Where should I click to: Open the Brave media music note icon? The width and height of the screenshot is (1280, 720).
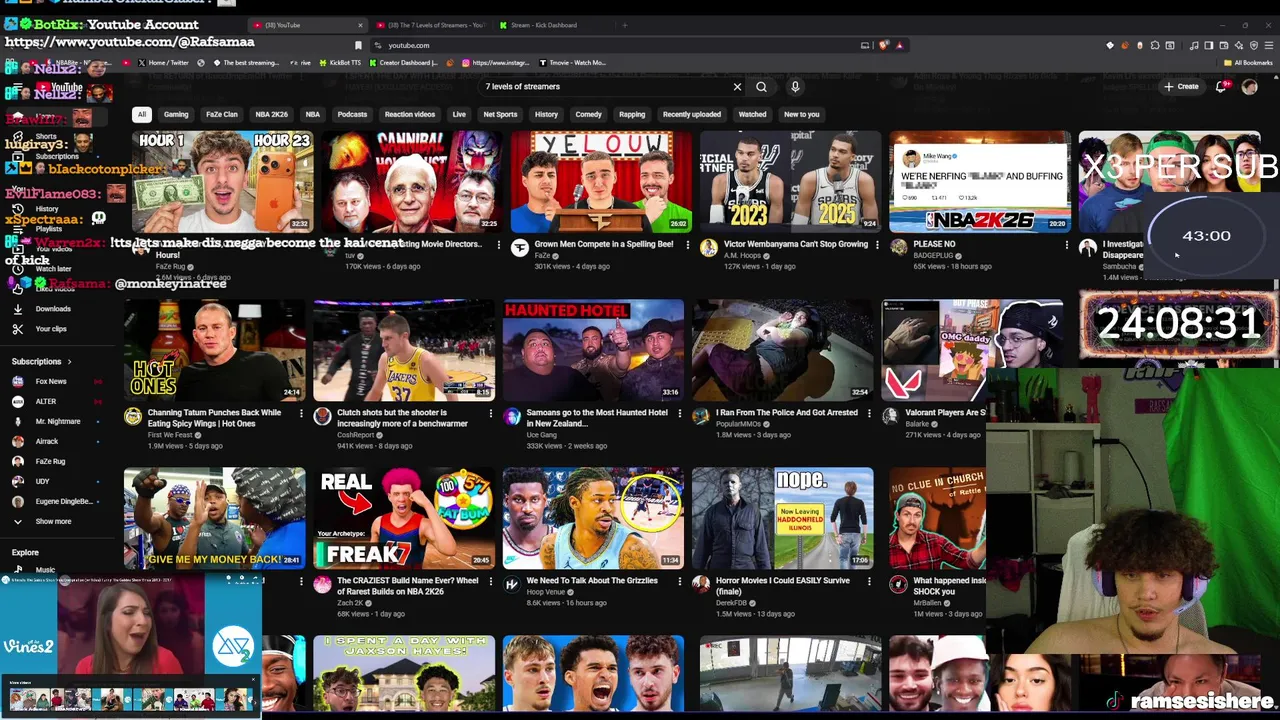coord(1196,45)
